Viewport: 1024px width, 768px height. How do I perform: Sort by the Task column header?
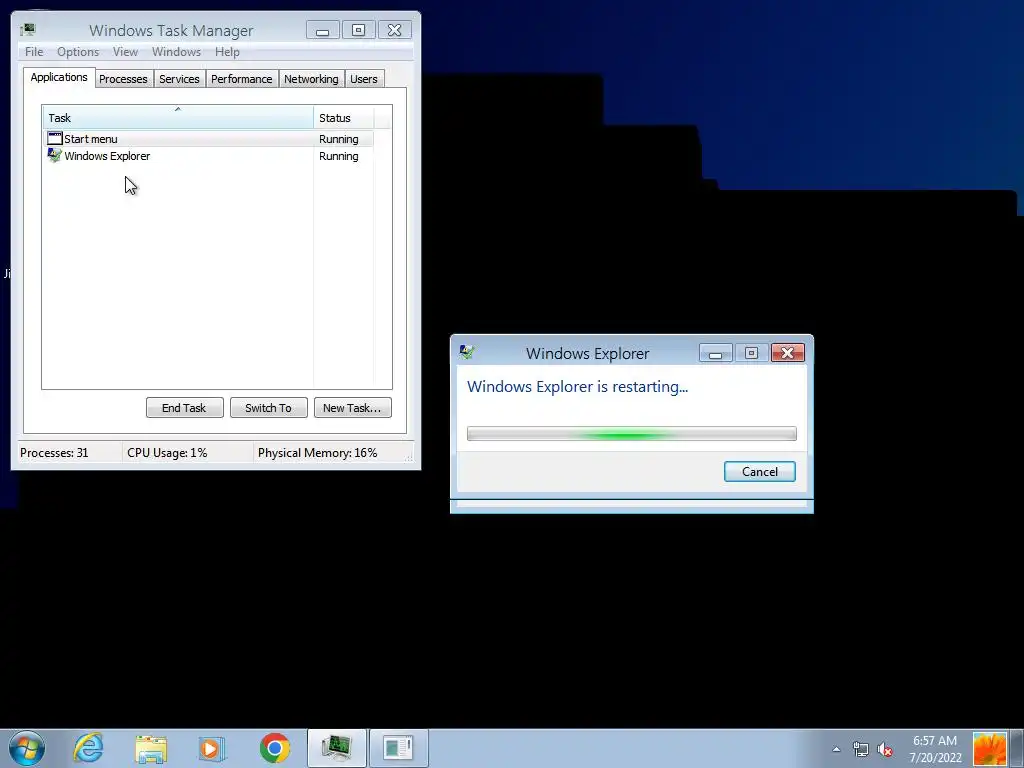click(x=178, y=118)
